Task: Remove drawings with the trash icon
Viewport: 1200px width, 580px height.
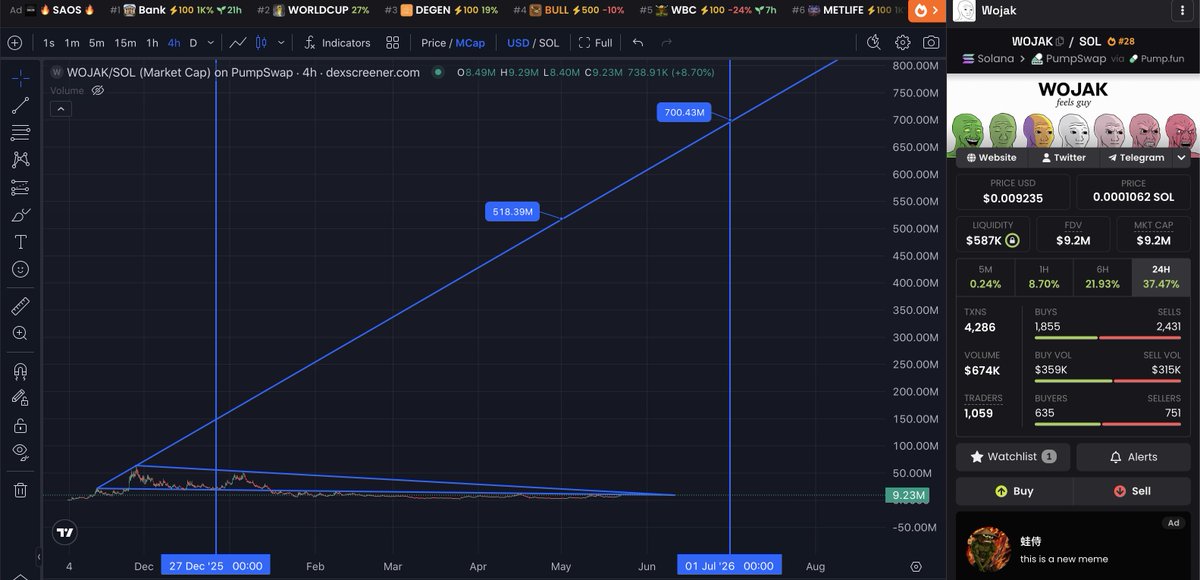Action: (x=20, y=489)
